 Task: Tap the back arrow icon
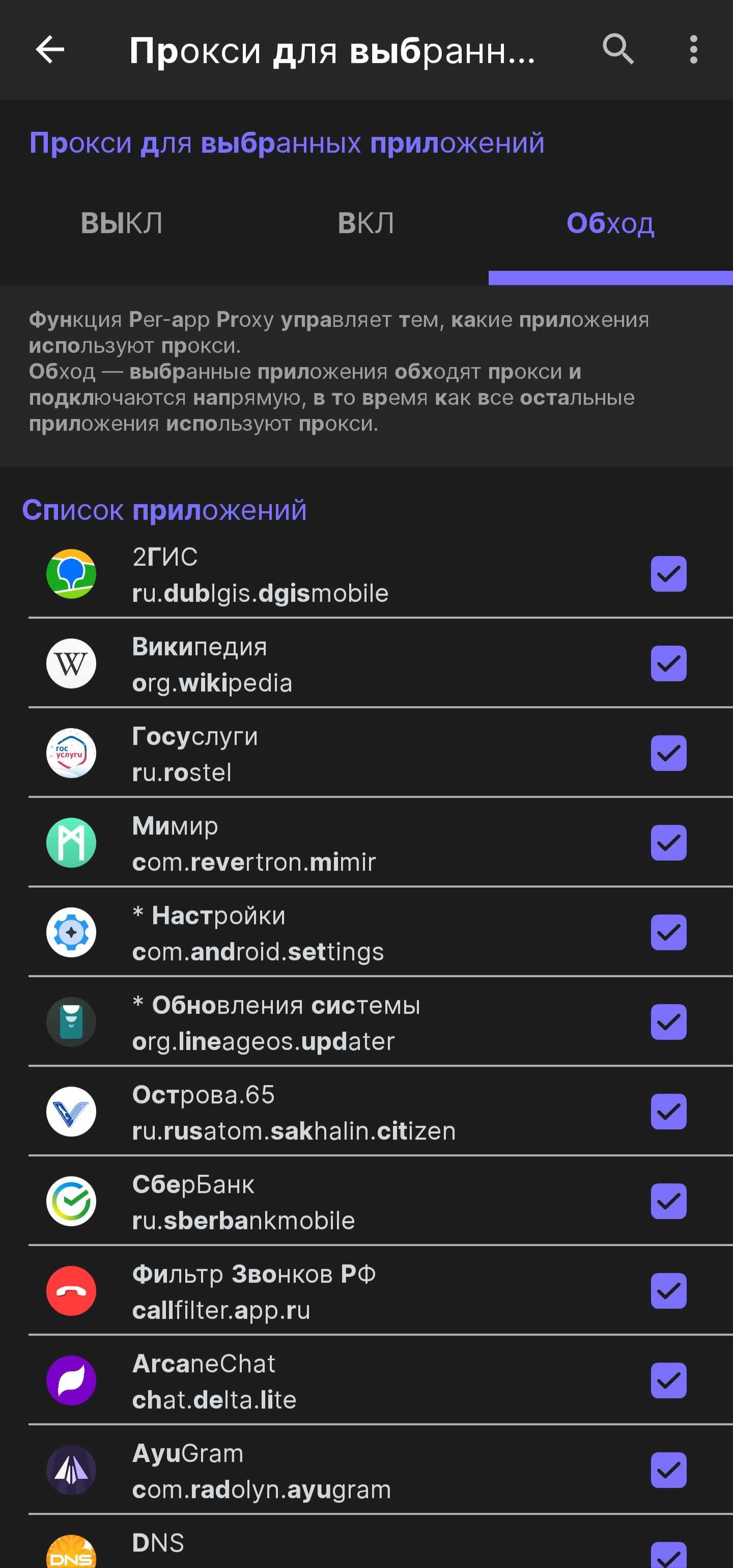pyautogui.click(x=50, y=49)
